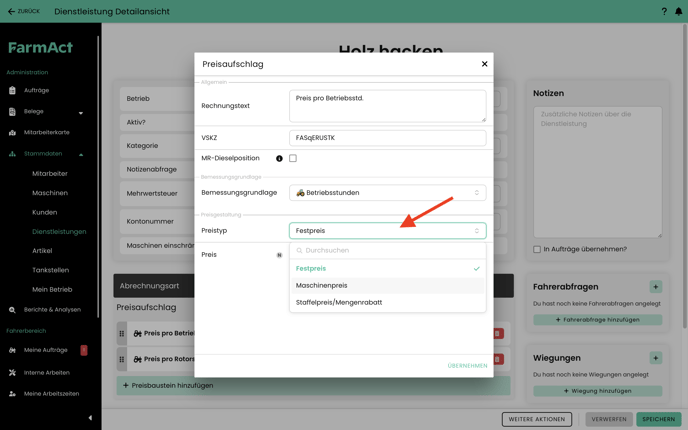Delete the Preis pro Betriebsstd. price block
Viewport: 688px width, 430px height.
click(x=498, y=333)
